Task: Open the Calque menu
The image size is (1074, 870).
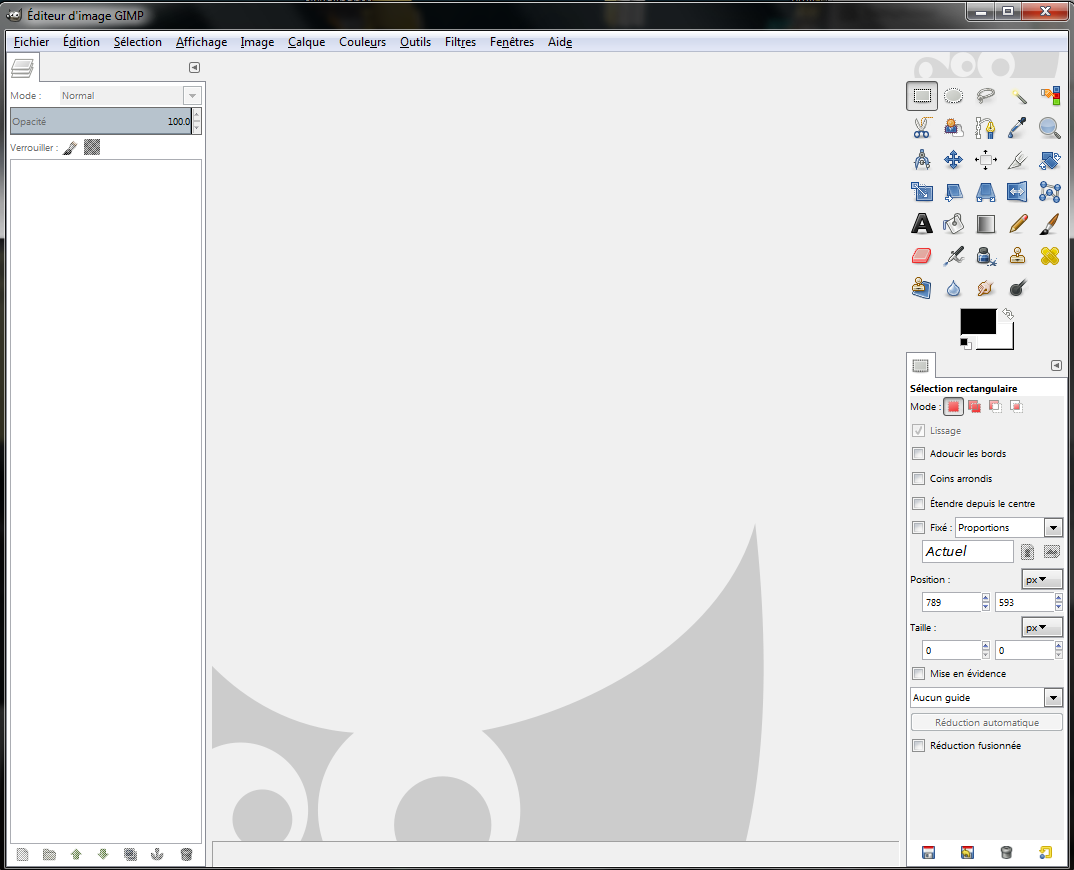Action: (306, 42)
